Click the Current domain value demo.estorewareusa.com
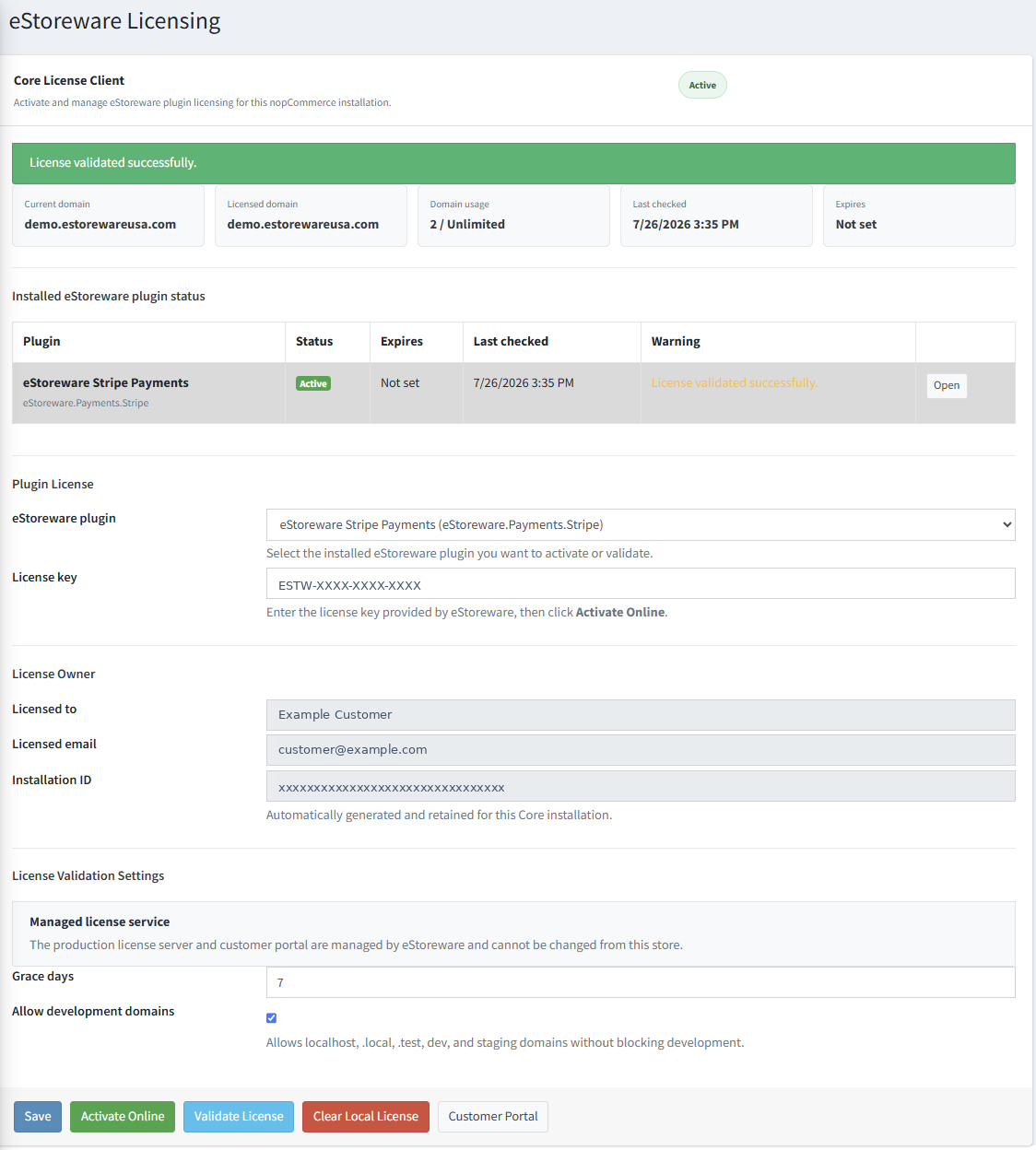 [100, 224]
